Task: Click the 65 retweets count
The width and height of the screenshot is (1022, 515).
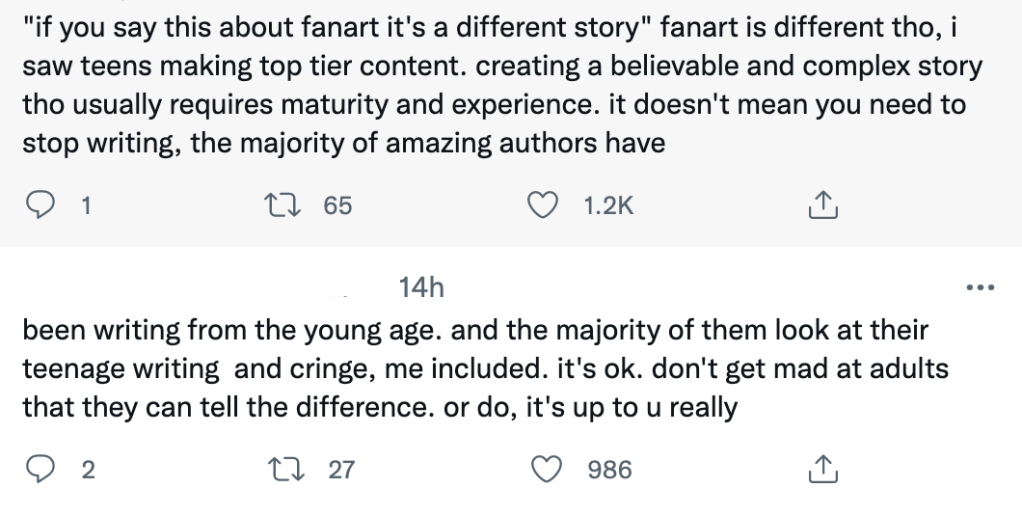Action: (x=338, y=206)
